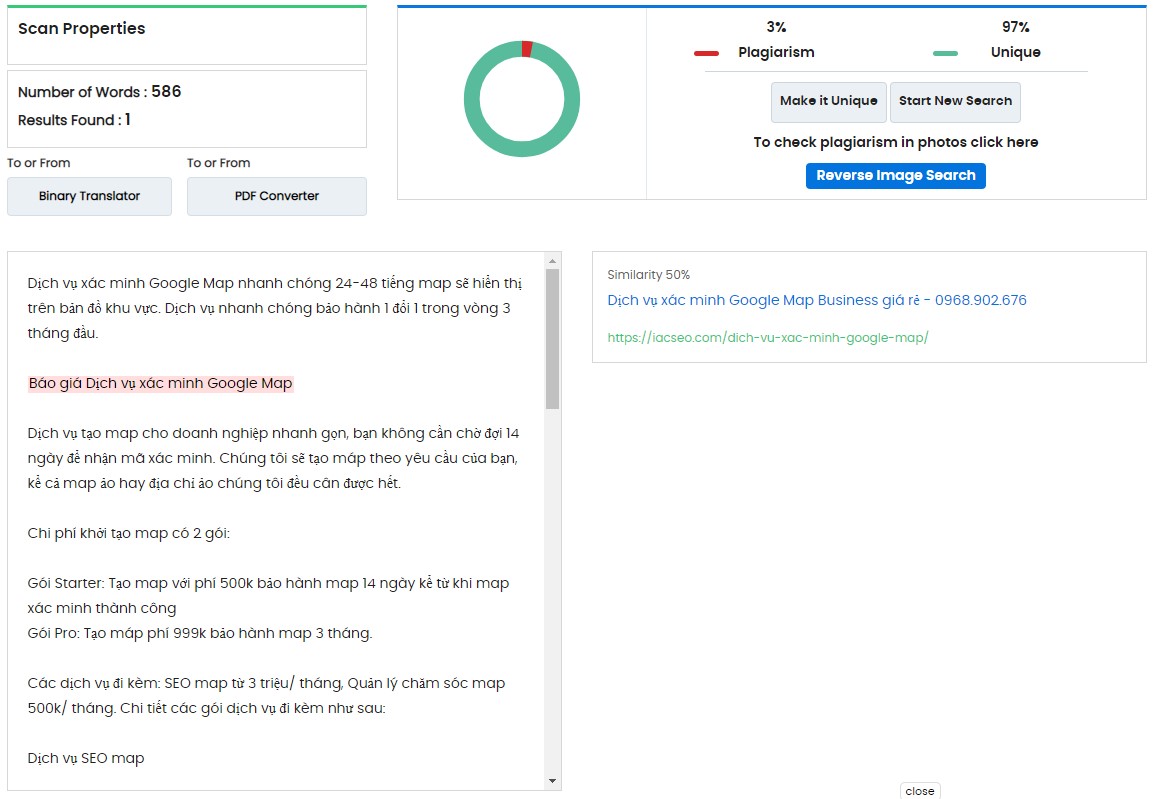Click the "To check plagiarism in photos" text
Image resolution: width=1153 pixels, height=799 pixels.
[895, 142]
